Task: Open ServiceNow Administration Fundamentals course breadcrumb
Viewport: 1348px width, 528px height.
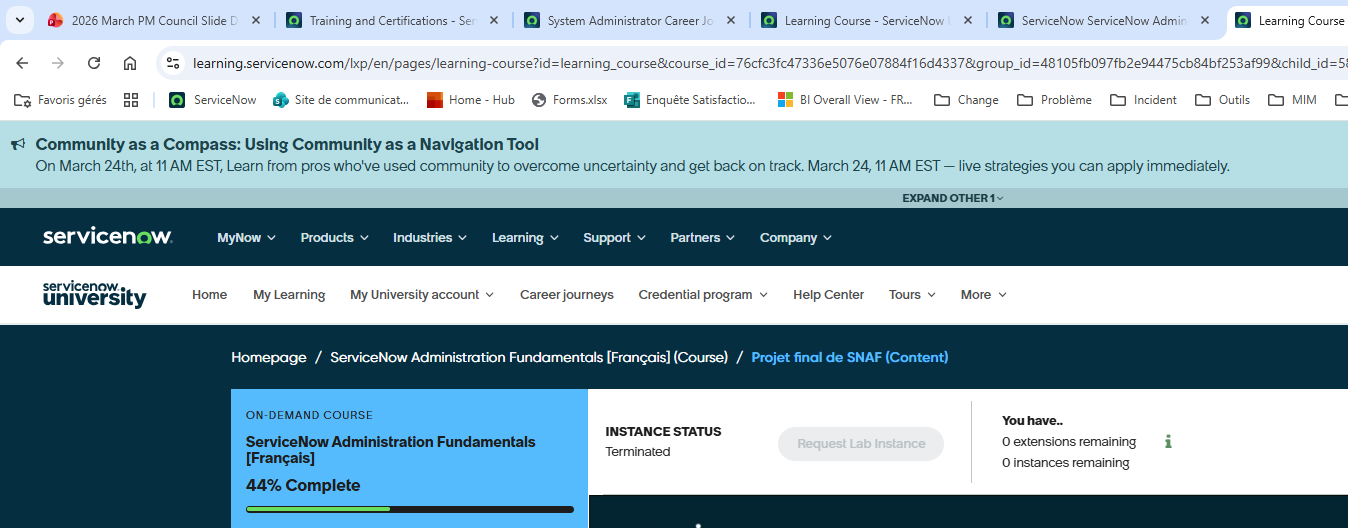Action: point(529,357)
